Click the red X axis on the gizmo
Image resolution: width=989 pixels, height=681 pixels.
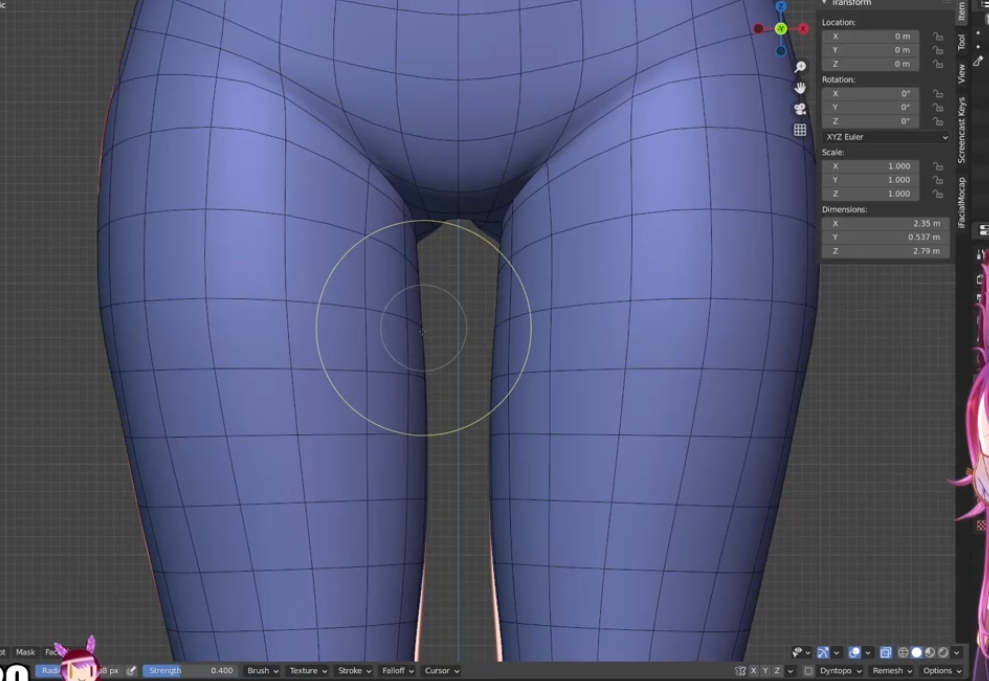click(803, 29)
